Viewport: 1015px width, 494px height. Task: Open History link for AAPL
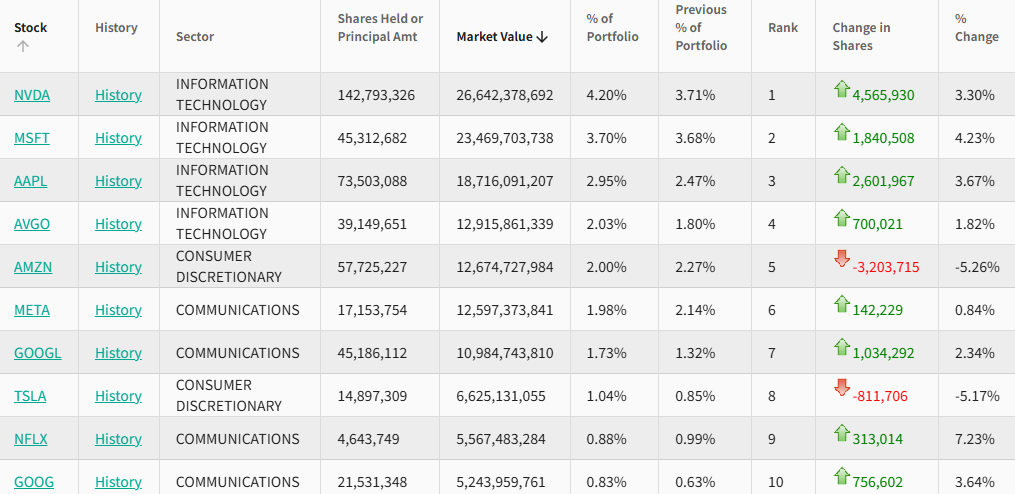pos(118,181)
